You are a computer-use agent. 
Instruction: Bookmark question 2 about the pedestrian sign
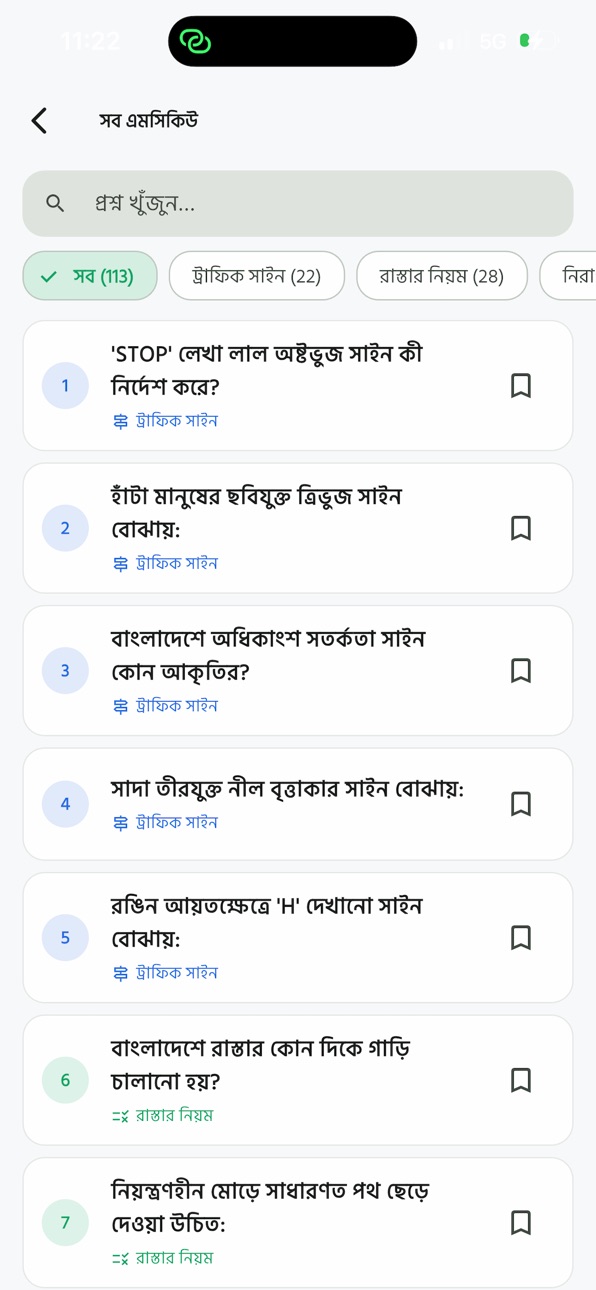tap(520, 528)
